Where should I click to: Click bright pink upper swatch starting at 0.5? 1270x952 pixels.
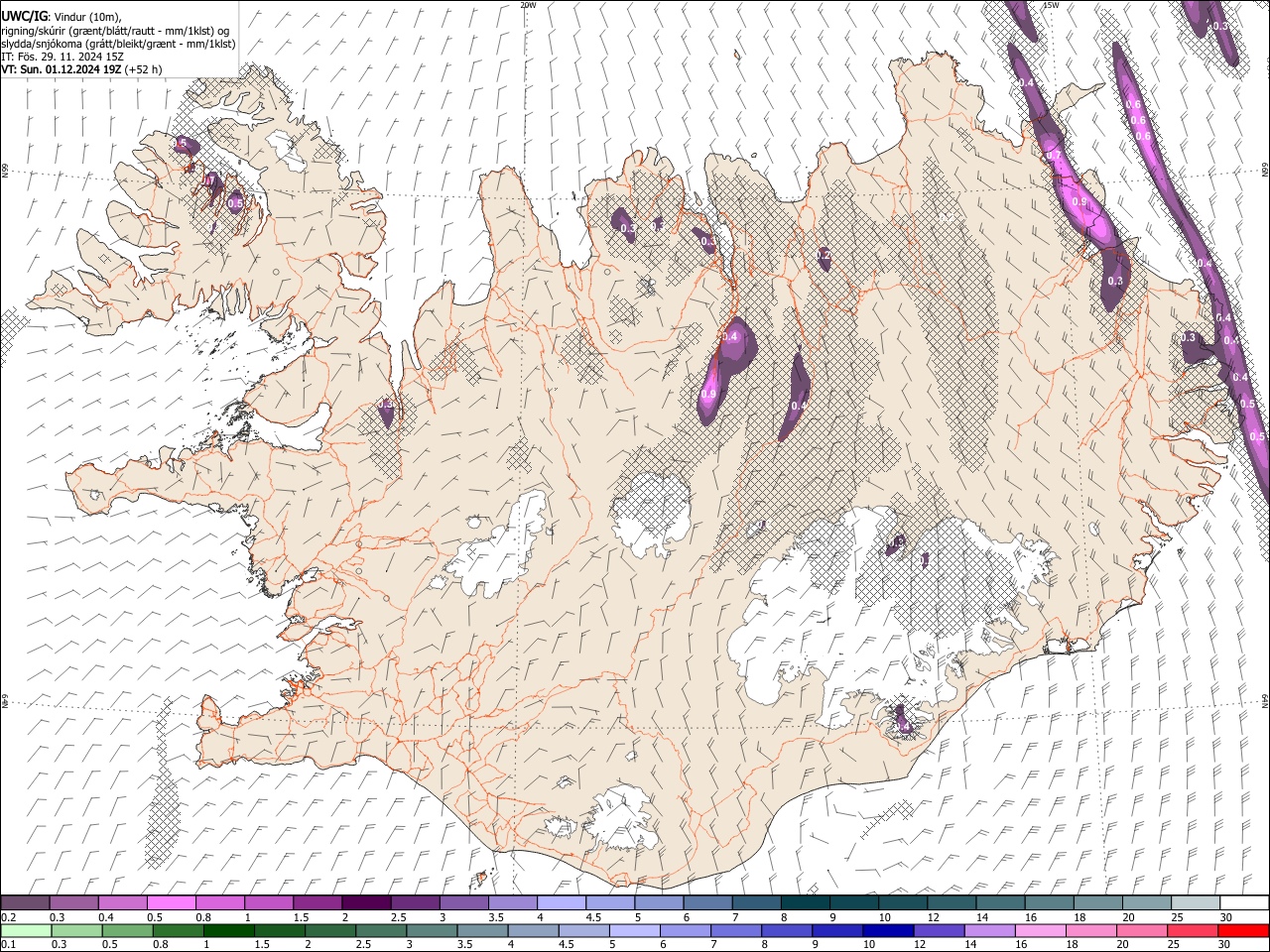tap(172, 902)
